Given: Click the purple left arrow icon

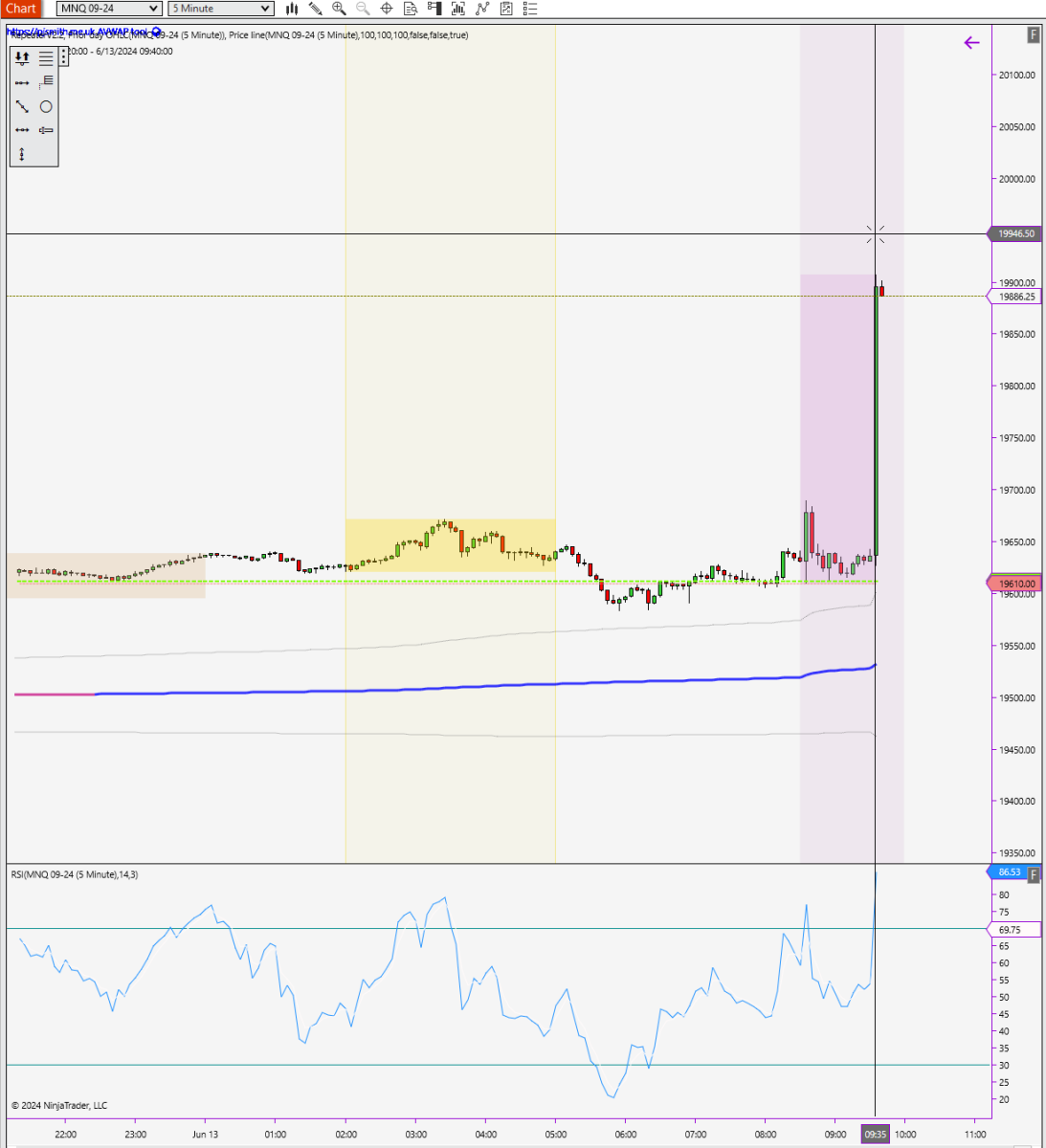Looking at the screenshot, I should click(972, 42).
